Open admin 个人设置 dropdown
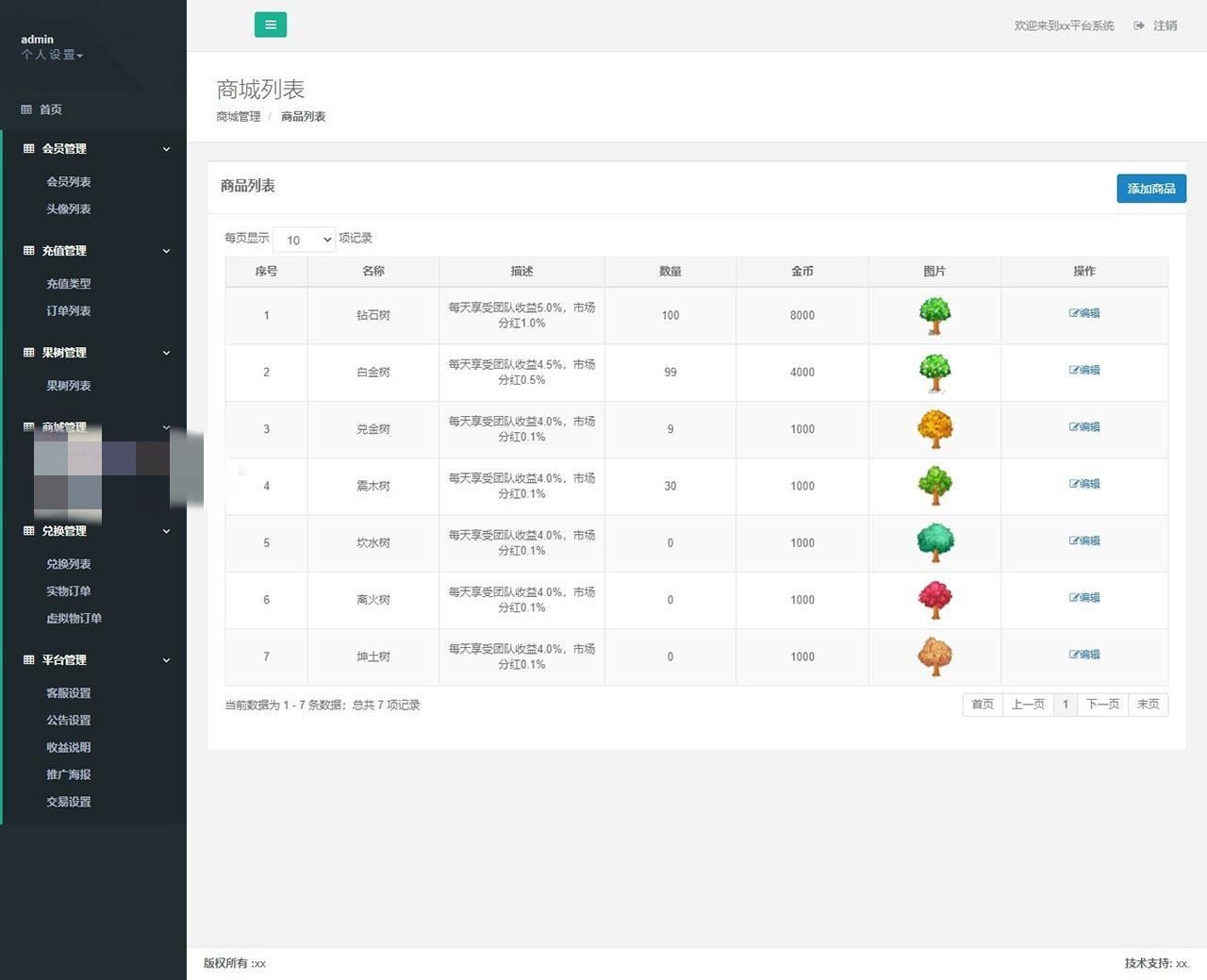 (53, 55)
